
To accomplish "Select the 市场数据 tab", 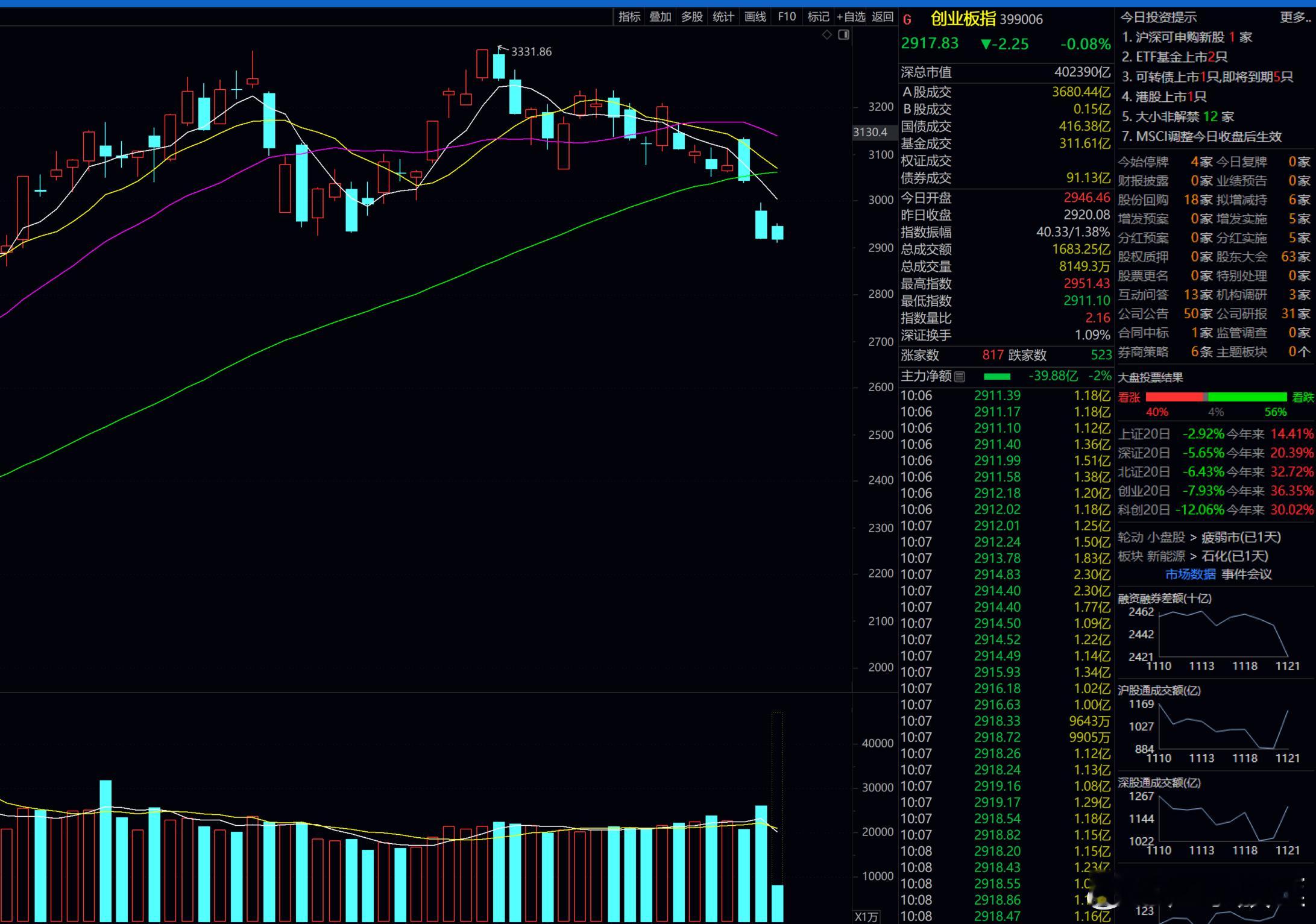I will 1190,574.
